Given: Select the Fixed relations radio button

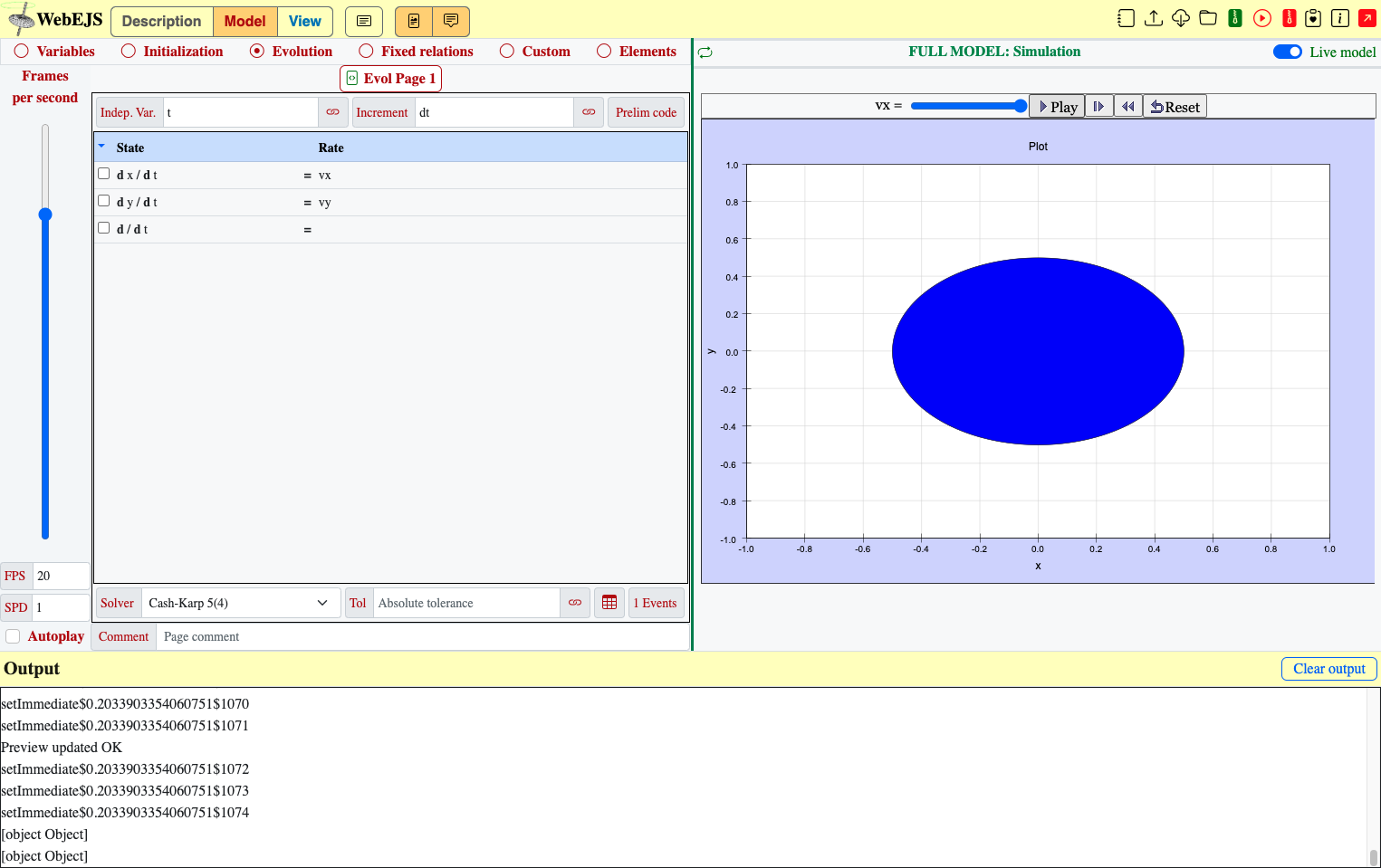Looking at the screenshot, I should [x=366, y=52].
